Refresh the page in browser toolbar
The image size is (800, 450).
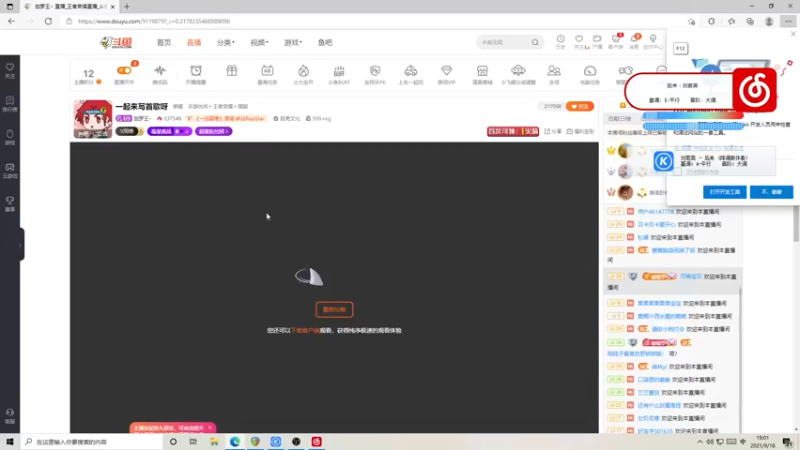[48, 21]
